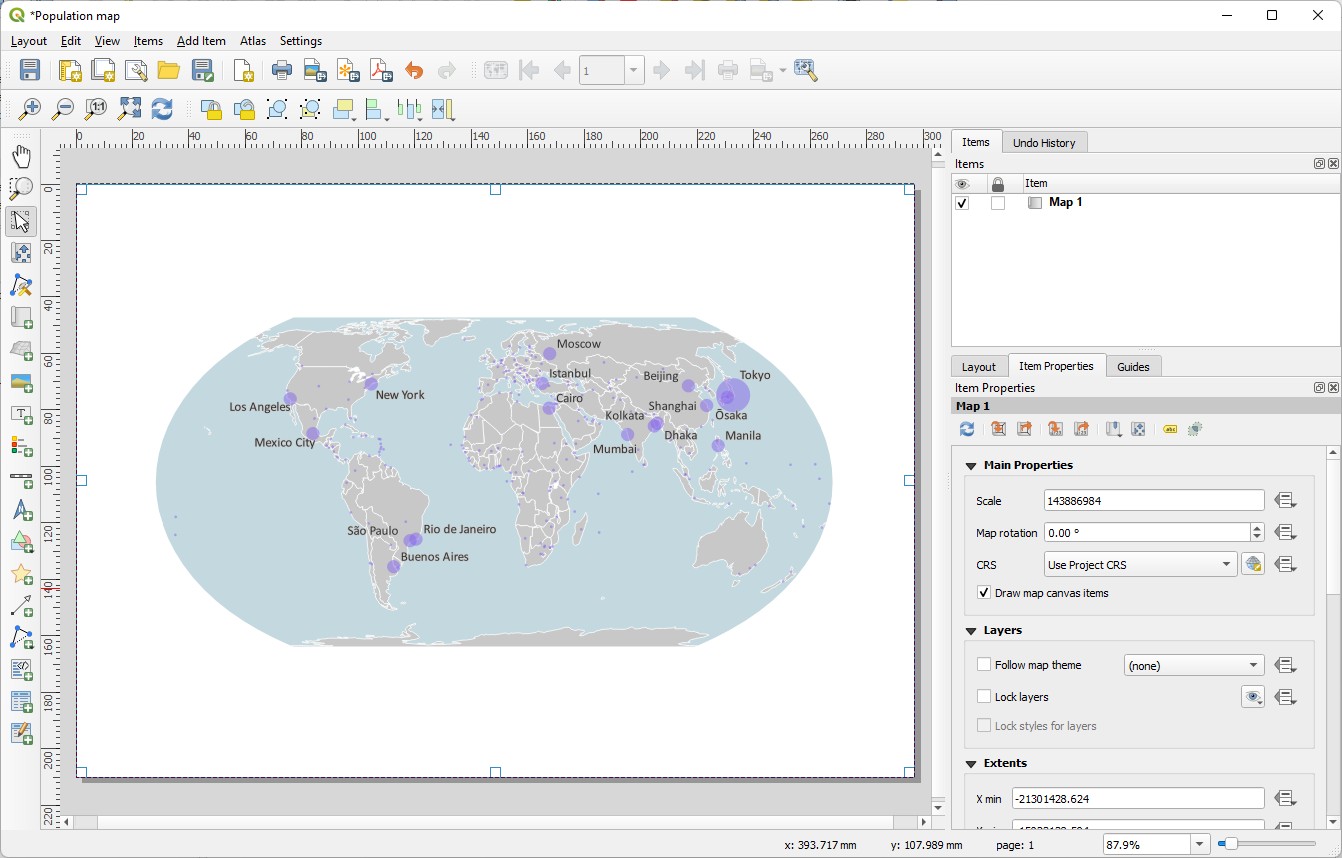
Task: Open the Add Picture tool
Action: tap(21, 383)
